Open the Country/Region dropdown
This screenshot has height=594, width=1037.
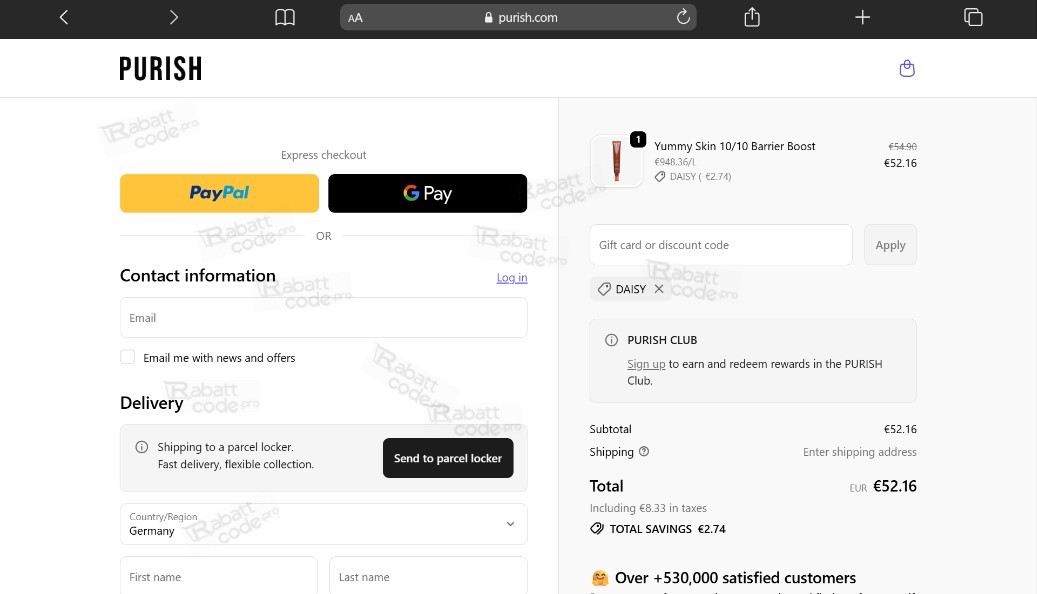323,524
